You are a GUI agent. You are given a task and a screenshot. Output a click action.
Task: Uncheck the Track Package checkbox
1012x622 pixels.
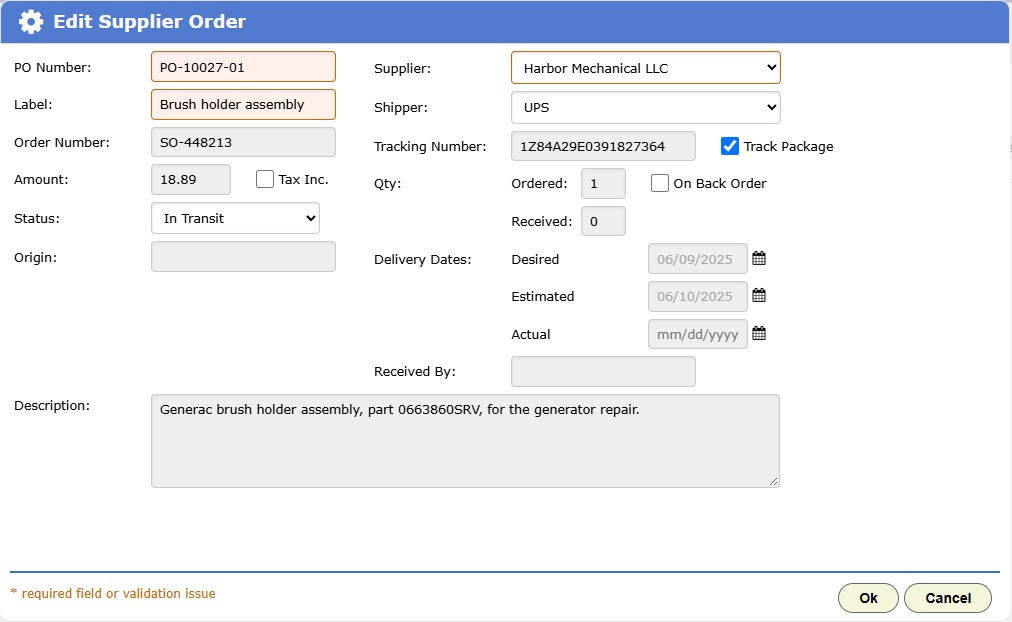pyautogui.click(x=729, y=146)
